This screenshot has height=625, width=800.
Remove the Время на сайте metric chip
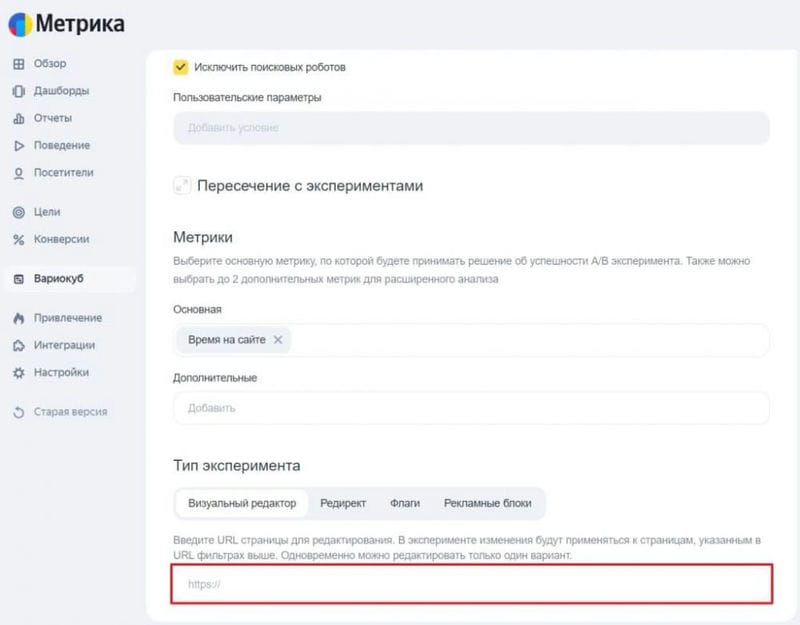click(x=278, y=340)
